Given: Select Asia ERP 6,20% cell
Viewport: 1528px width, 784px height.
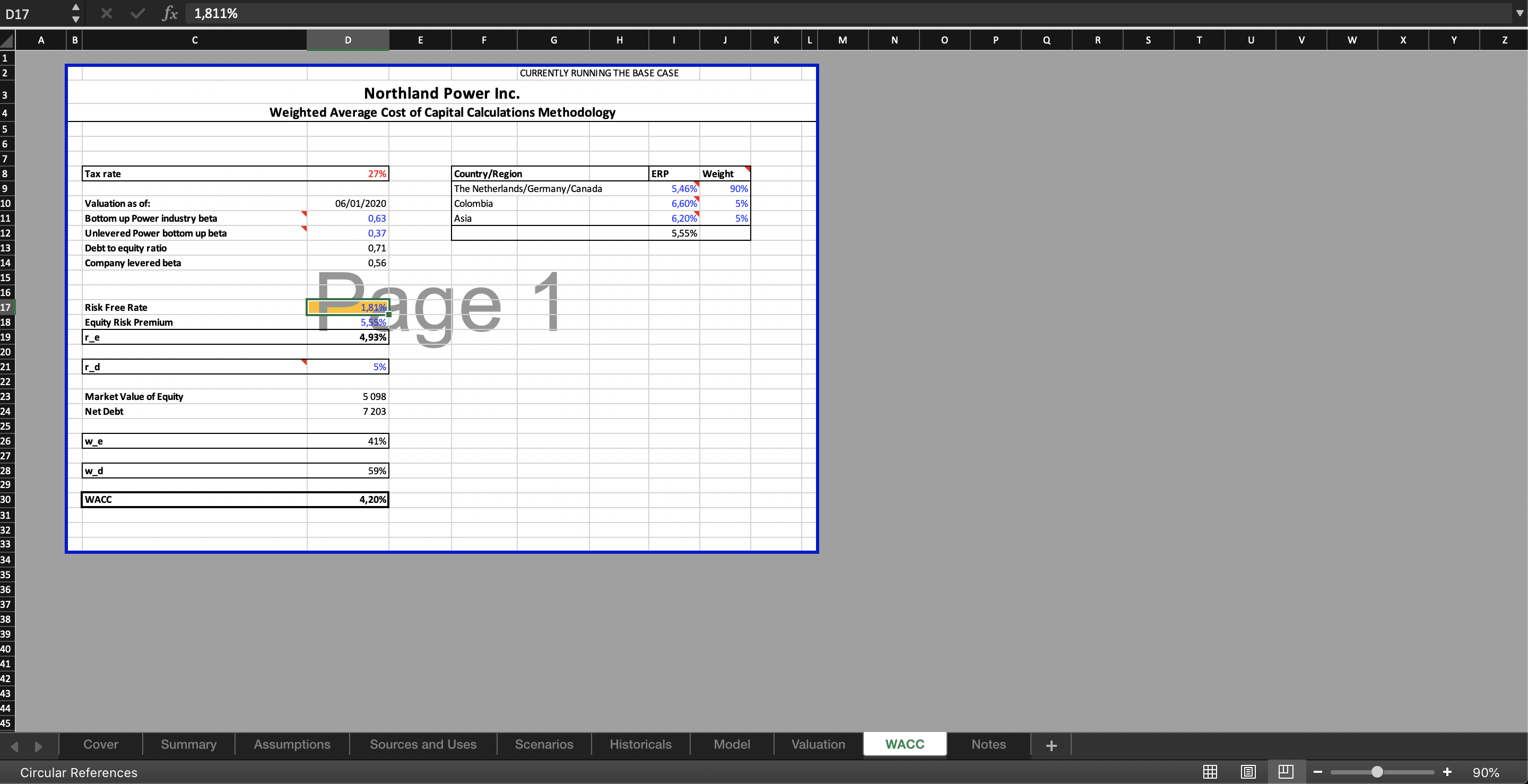Looking at the screenshot, I should click(674, 218).
